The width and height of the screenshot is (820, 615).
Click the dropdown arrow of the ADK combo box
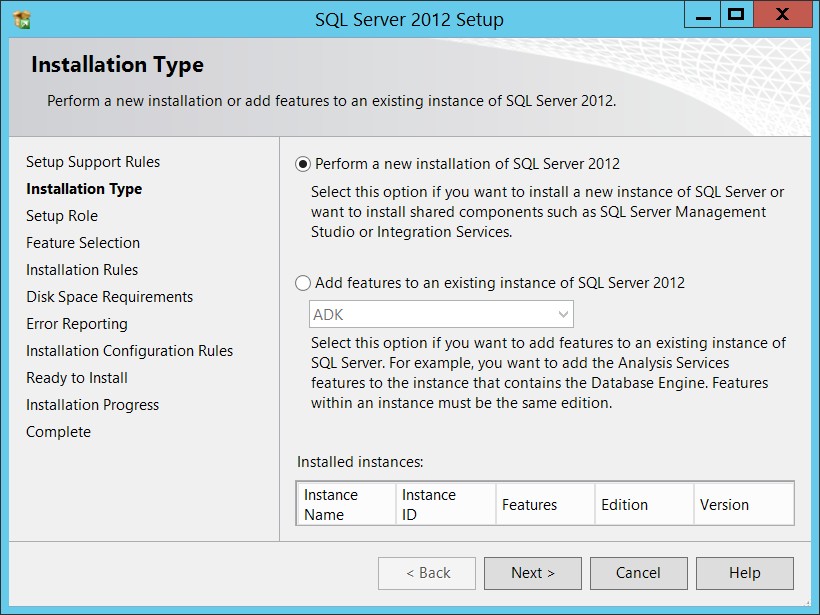[563, 314]
